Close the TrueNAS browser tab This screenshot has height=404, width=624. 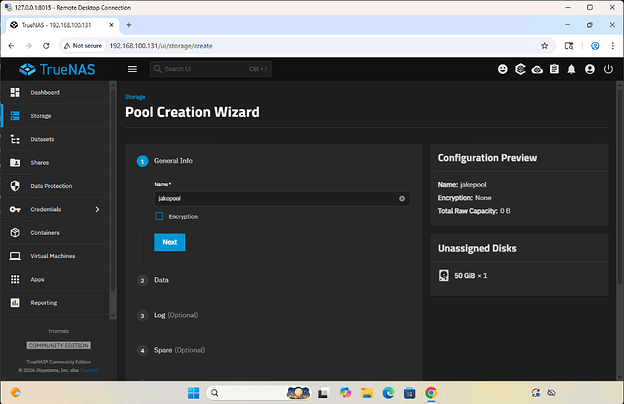click(111, 25)
